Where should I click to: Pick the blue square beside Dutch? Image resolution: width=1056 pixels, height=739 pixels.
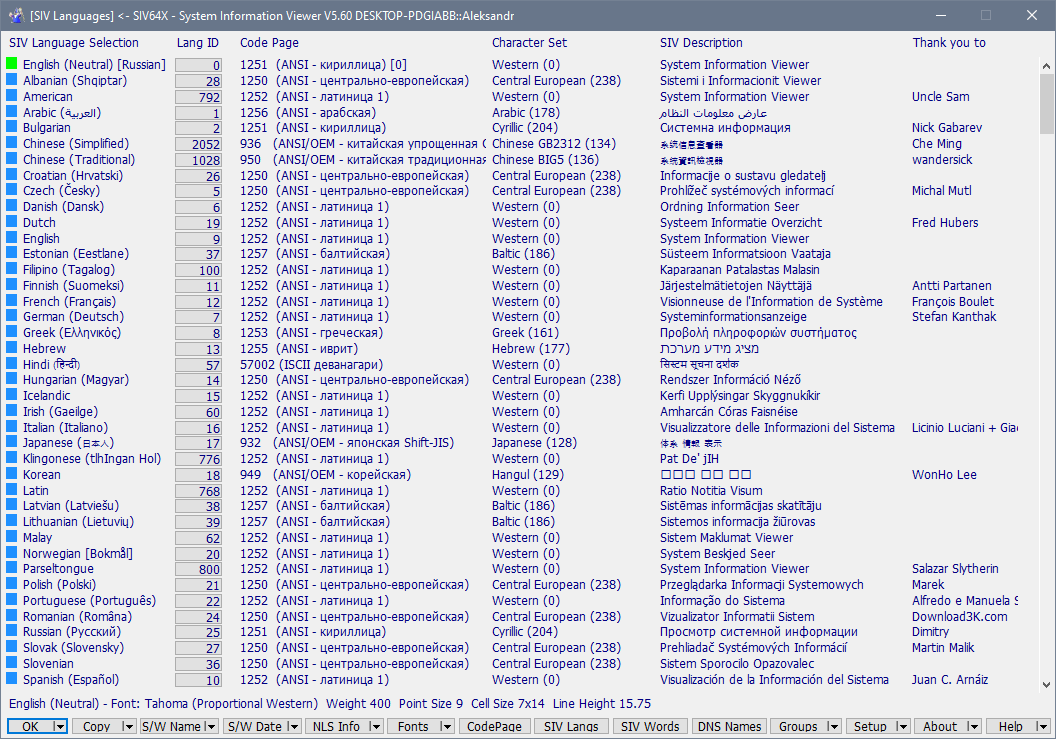pos(11,221)
